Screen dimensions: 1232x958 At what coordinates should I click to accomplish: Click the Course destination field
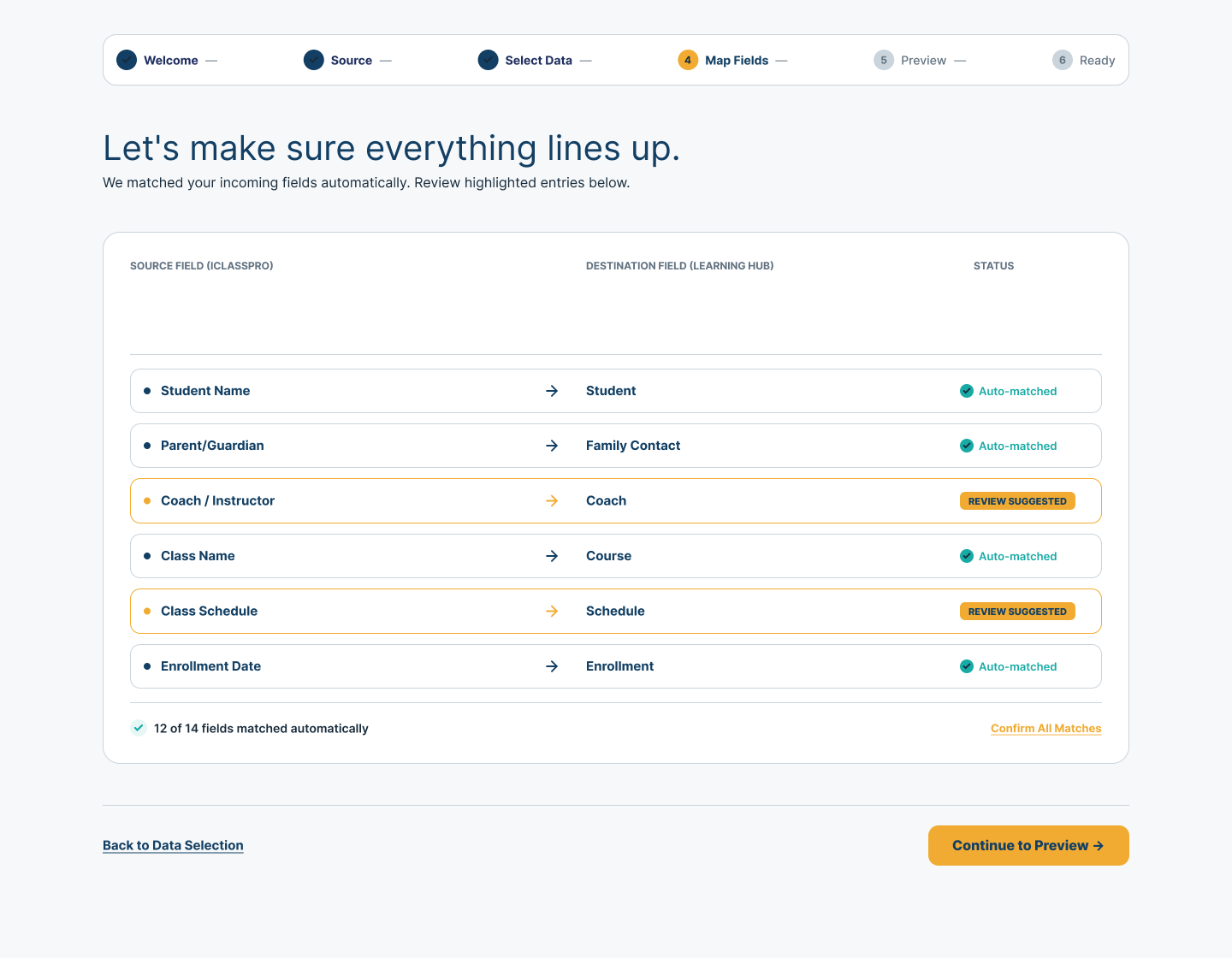click(608, 556)
